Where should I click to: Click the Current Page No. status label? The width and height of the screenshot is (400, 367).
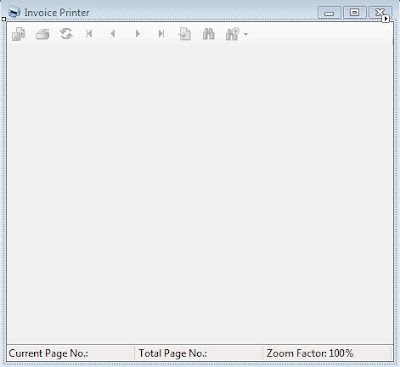tap(48, 353)
